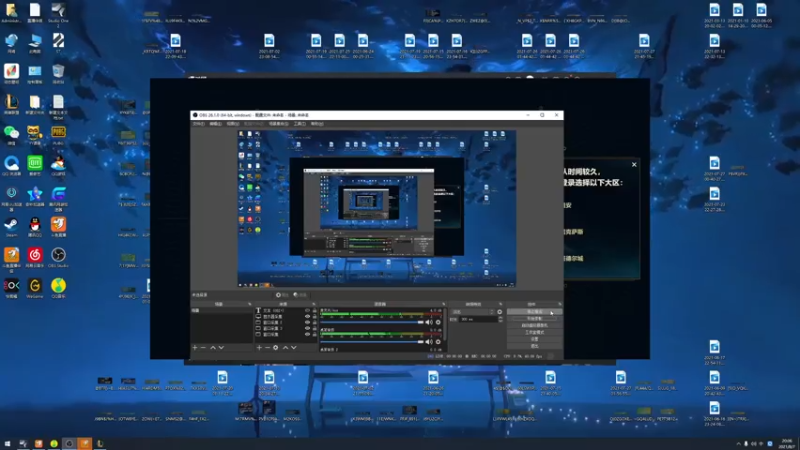
Task: Add a new scene with the plus icon
Action: coord(195,347)
